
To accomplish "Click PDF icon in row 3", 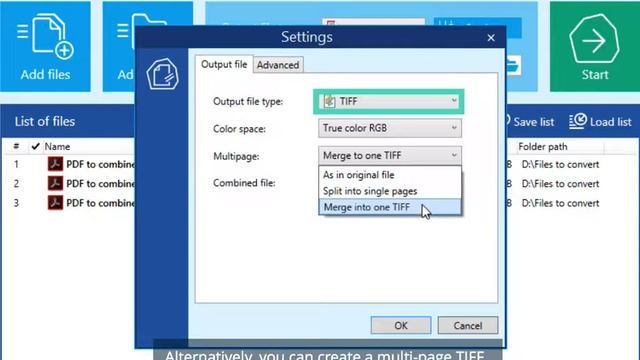I will point(55,202).
